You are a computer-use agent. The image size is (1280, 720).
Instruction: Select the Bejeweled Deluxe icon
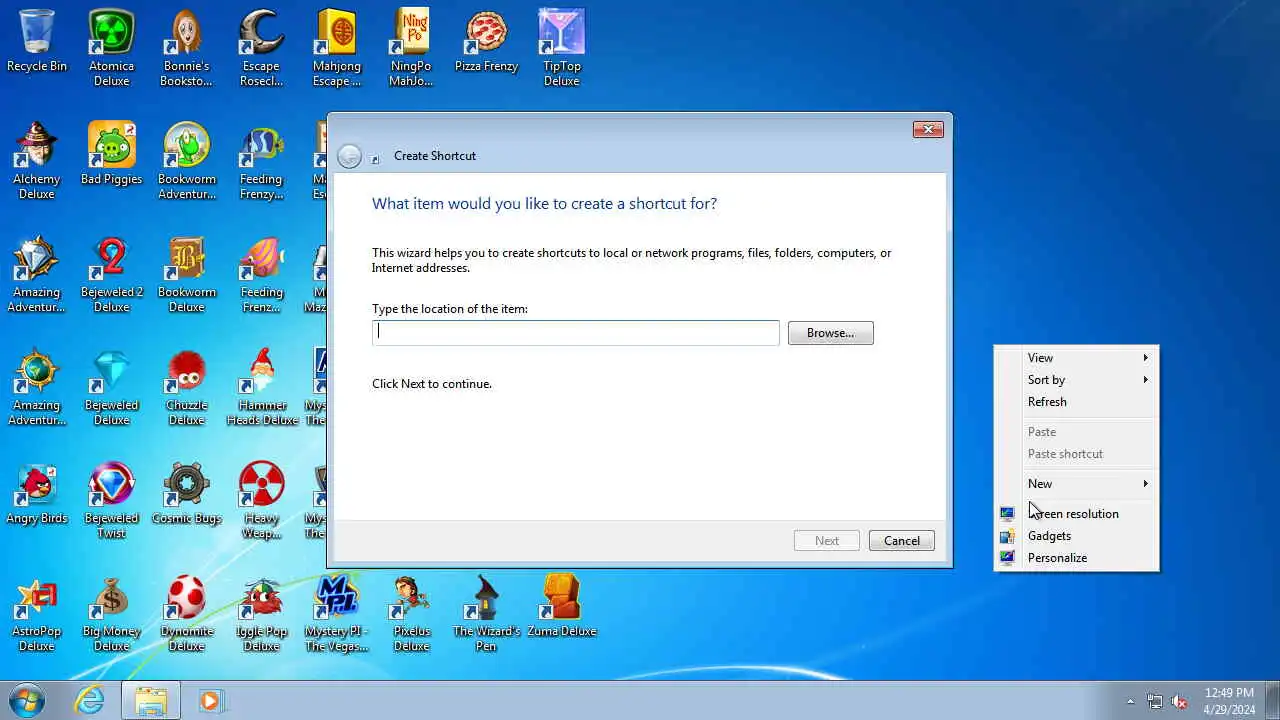pos(112,387)
